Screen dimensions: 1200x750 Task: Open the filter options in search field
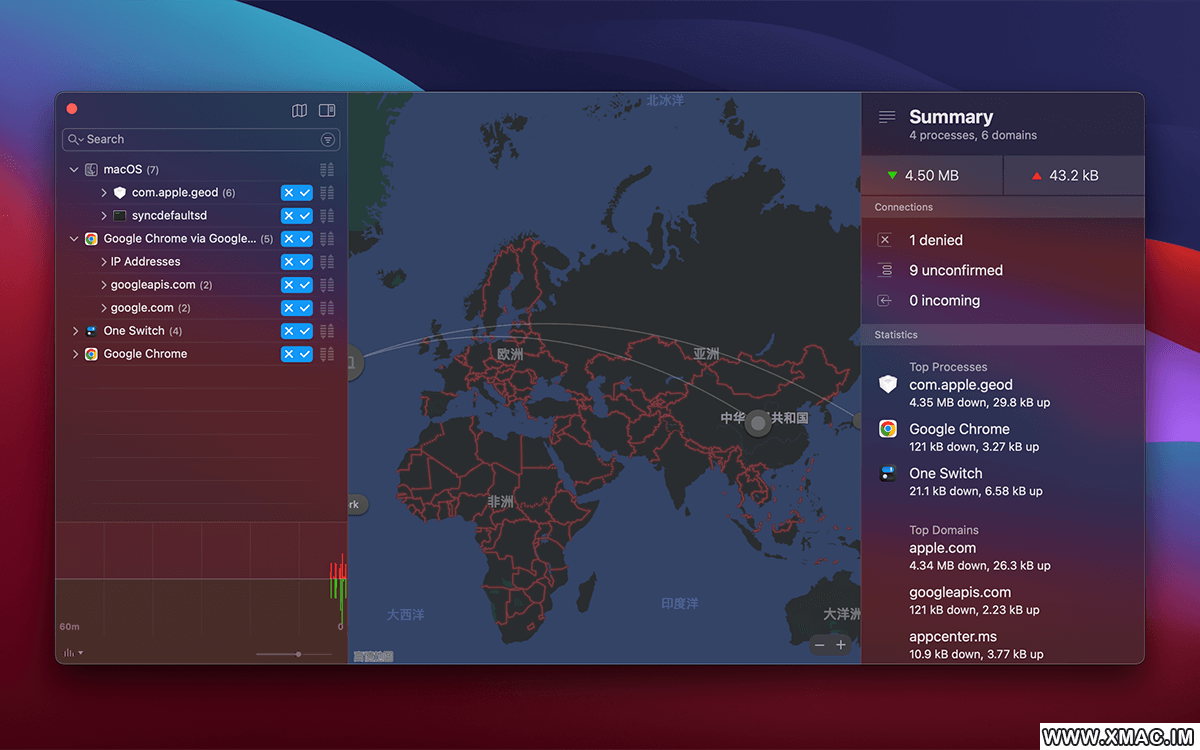coord(327,140)
